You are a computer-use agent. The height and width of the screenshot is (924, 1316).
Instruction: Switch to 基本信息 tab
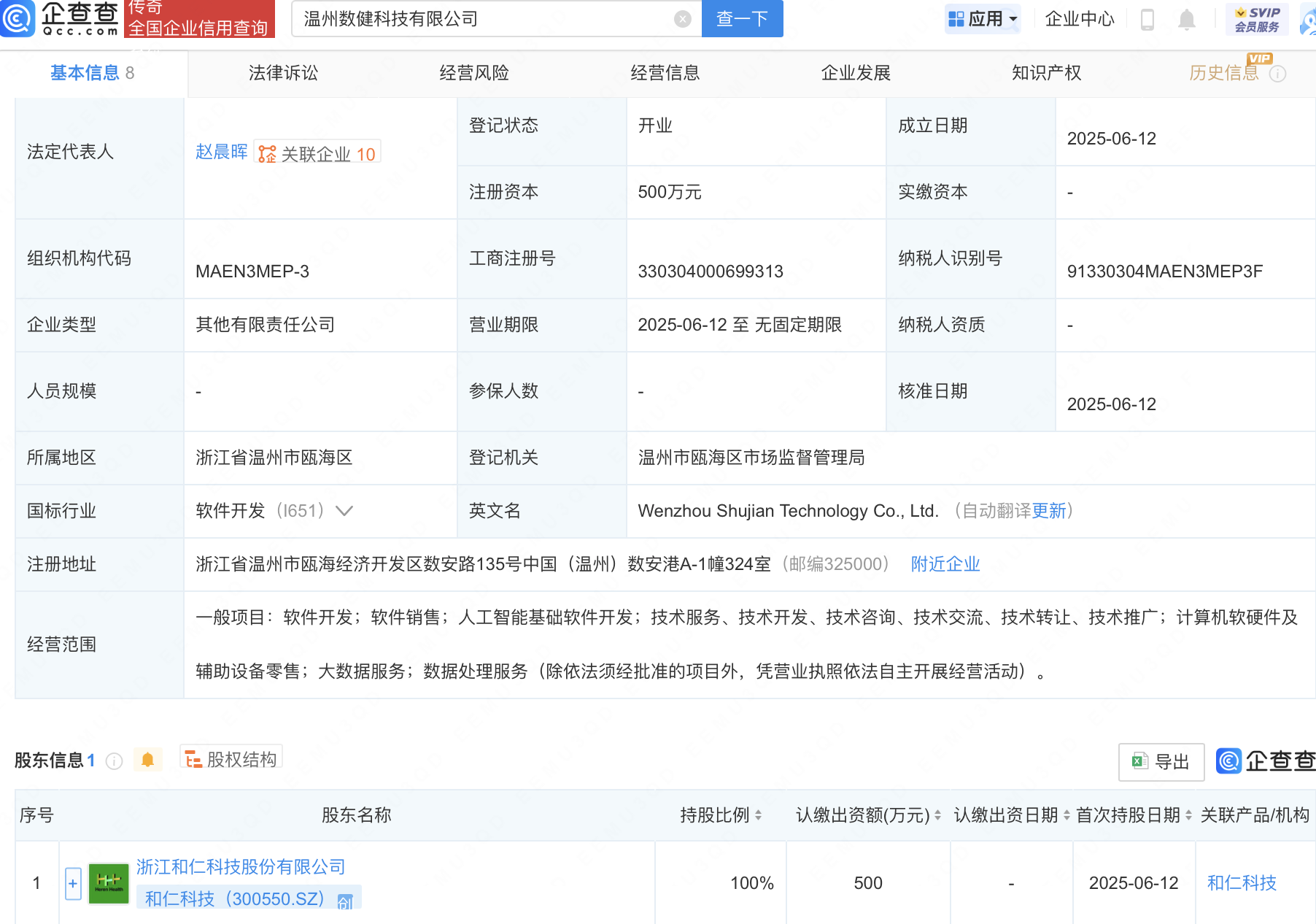93,73
